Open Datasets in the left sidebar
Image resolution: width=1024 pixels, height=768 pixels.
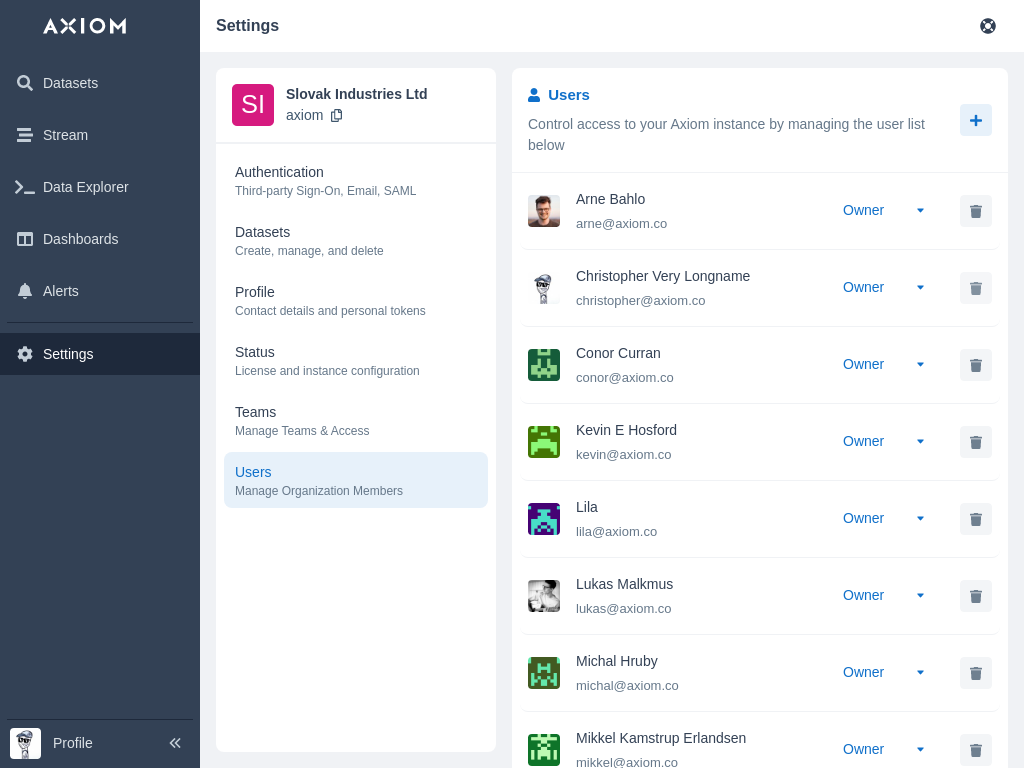click(x=70, y=83)
